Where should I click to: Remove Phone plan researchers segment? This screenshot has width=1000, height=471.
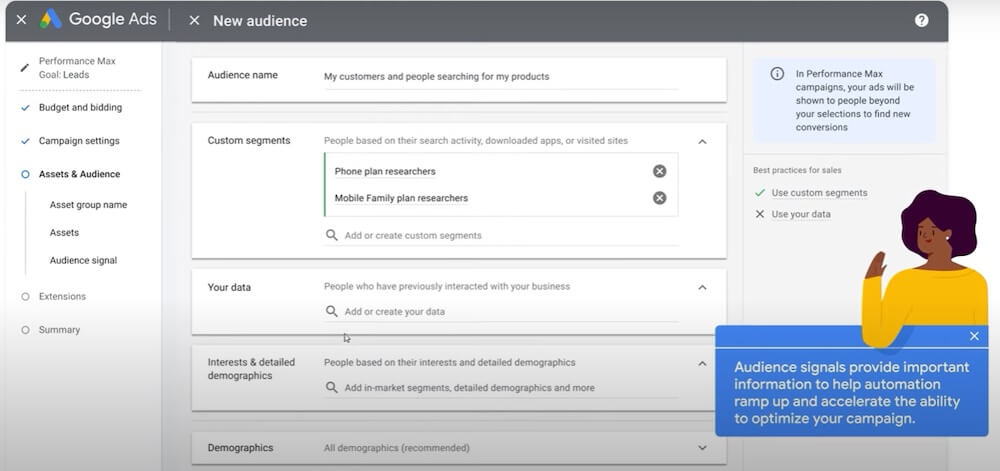click(659, 171)
